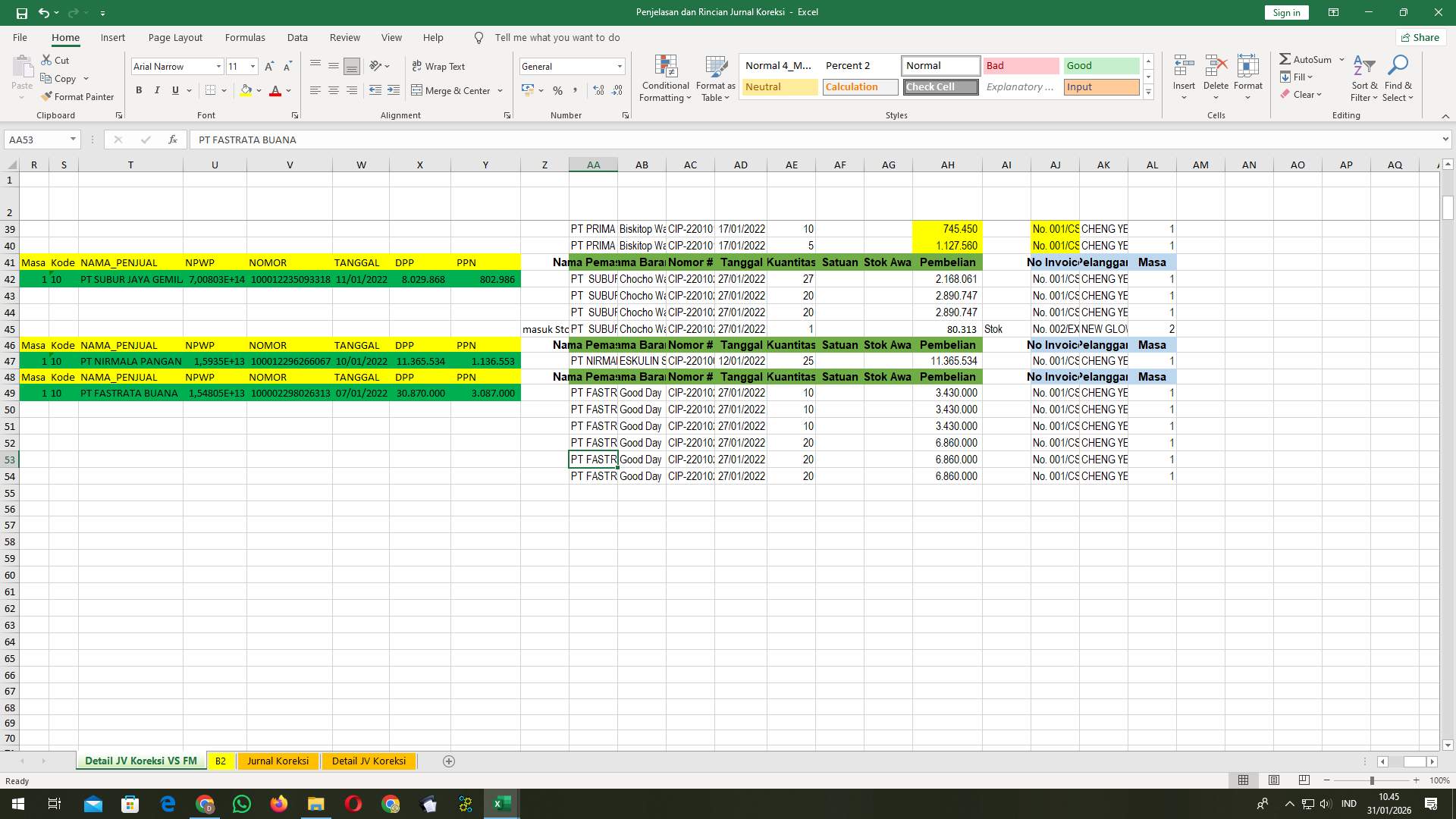This screenshot has height=819, width=1456.
Task: Click the Sign in button
Action: (1285, 12)
